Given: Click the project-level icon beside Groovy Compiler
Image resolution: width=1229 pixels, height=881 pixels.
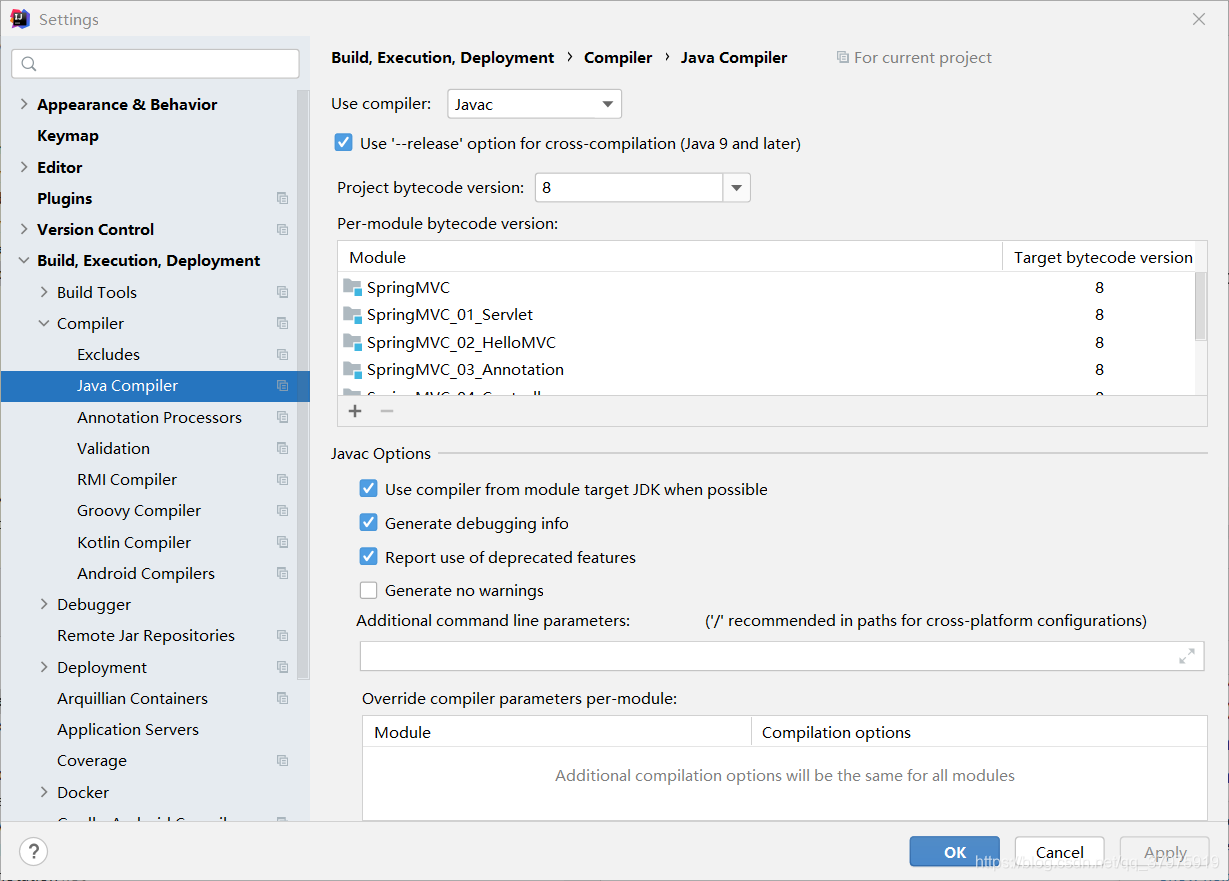Looking at the screenshot, I should click(282, 510).
